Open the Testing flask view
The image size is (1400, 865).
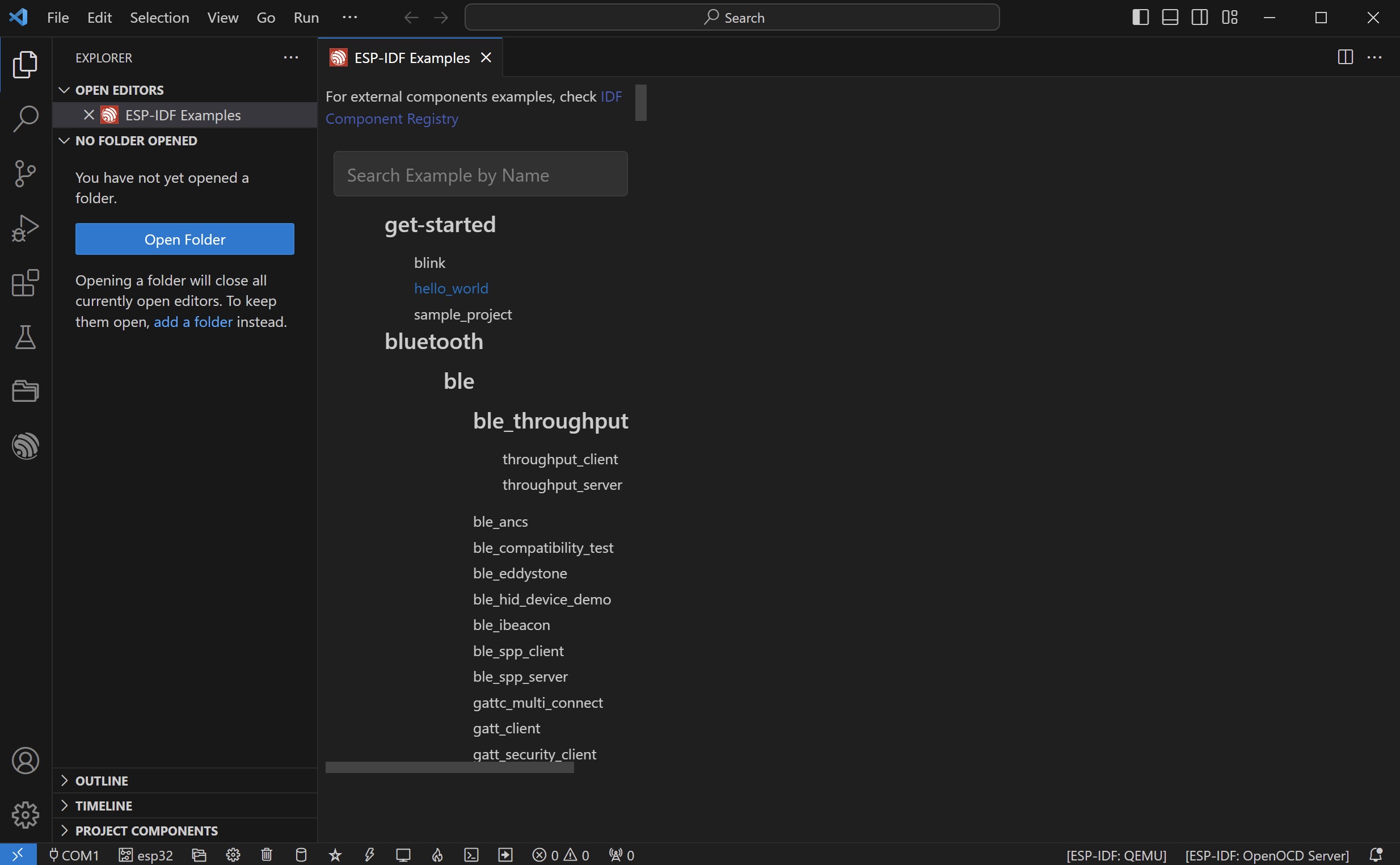click(25, 337)
